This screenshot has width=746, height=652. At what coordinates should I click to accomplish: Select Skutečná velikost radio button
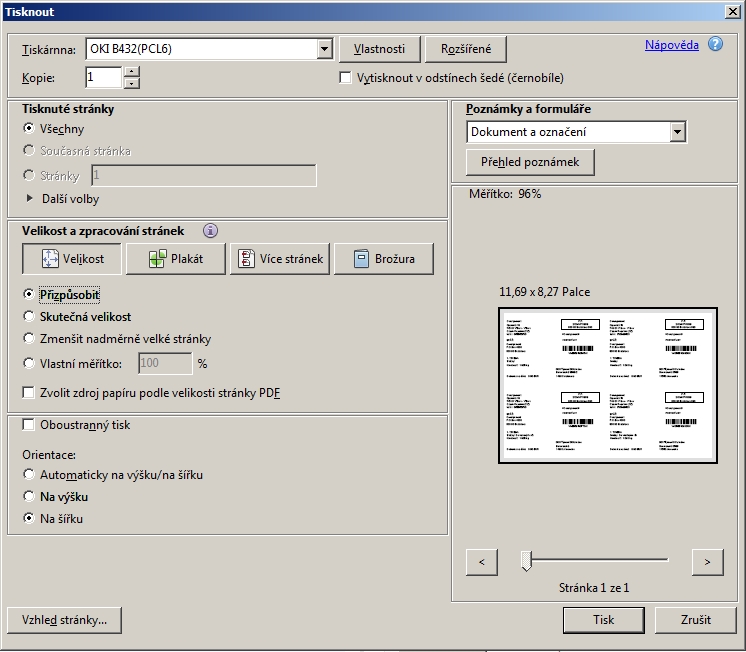click(x=28, y=317)
